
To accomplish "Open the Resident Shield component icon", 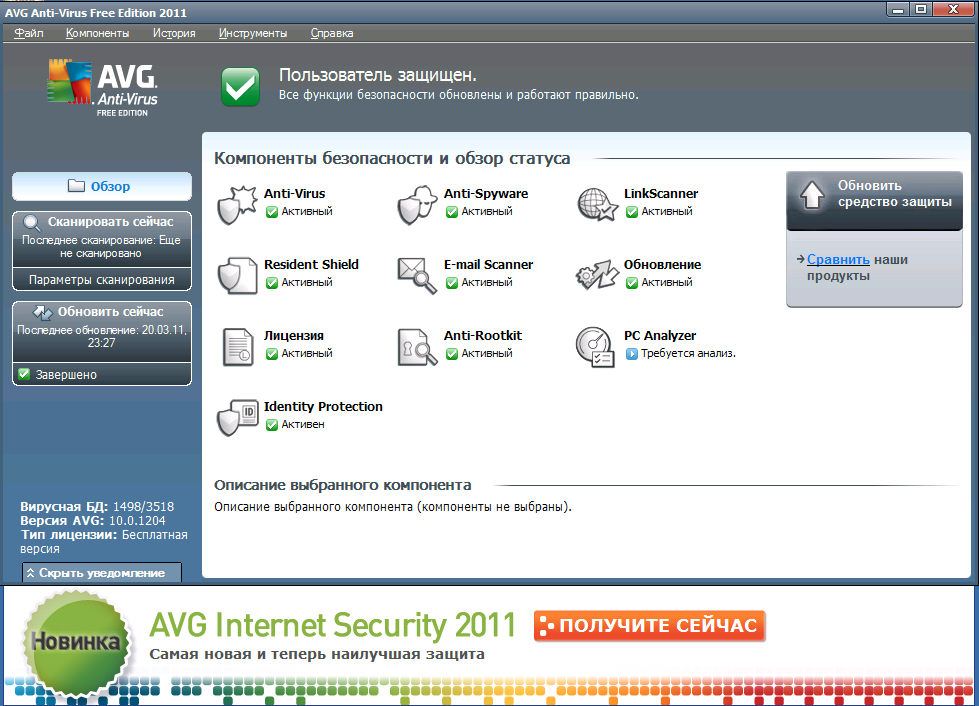I will coord(237,275).
